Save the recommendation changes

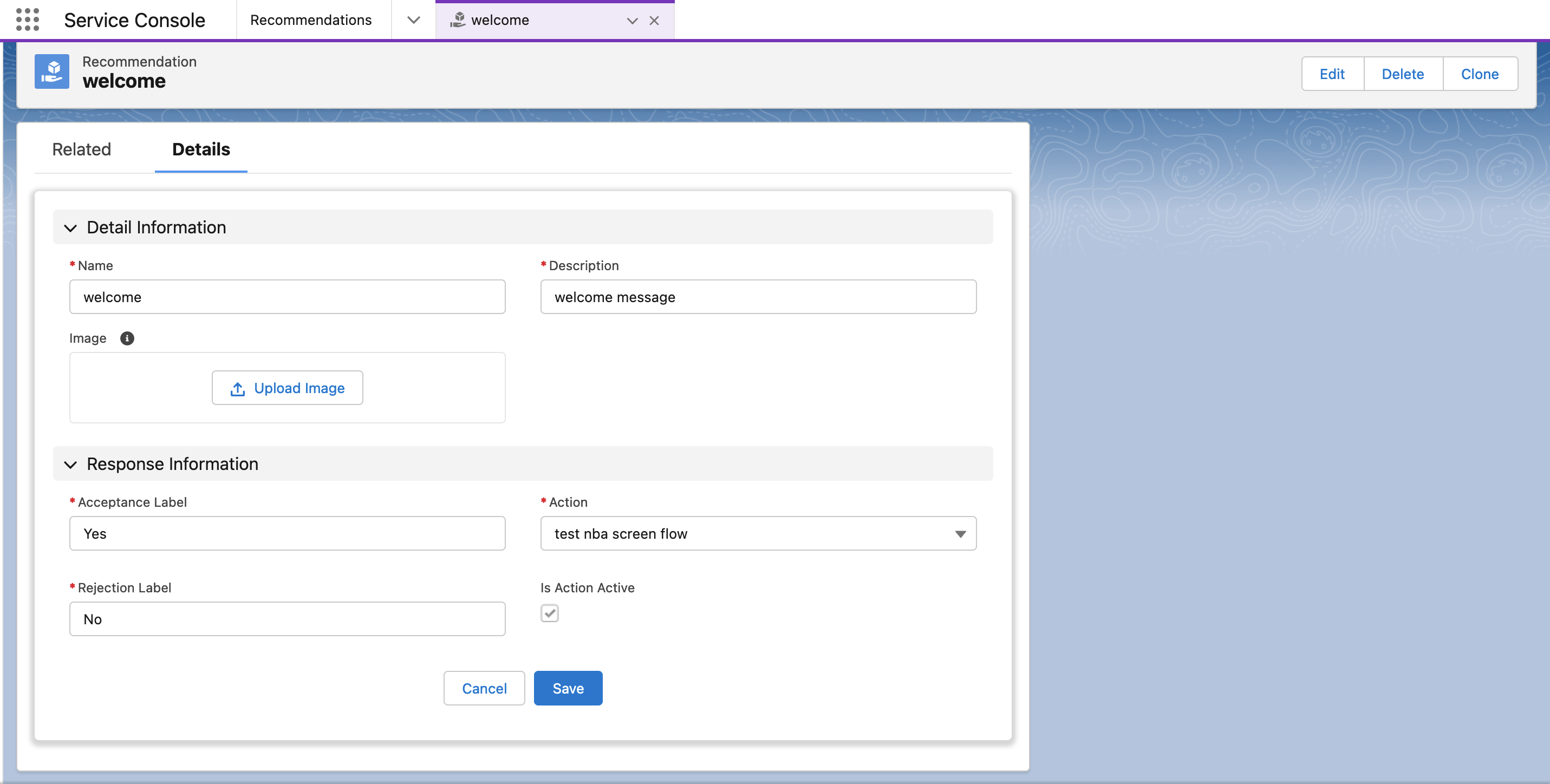click(568, 688)
